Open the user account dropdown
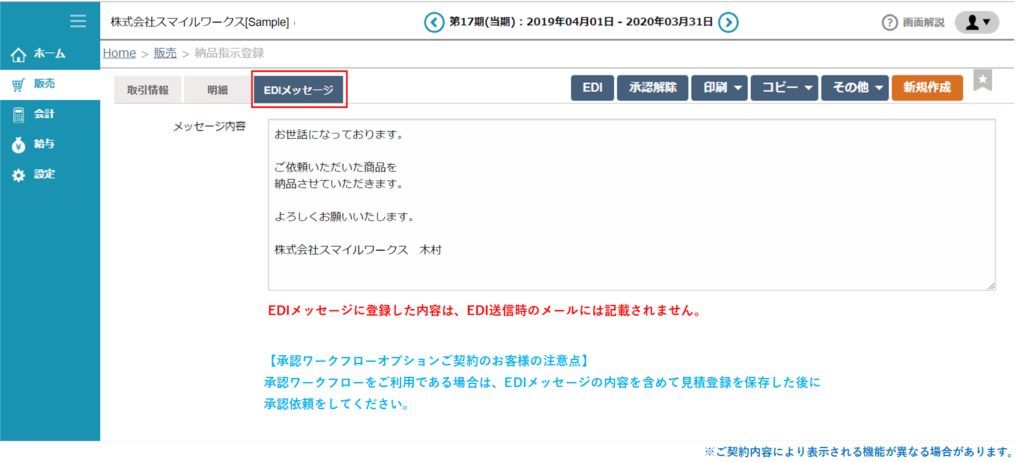 pyautogui.click(x=977, y=22)
